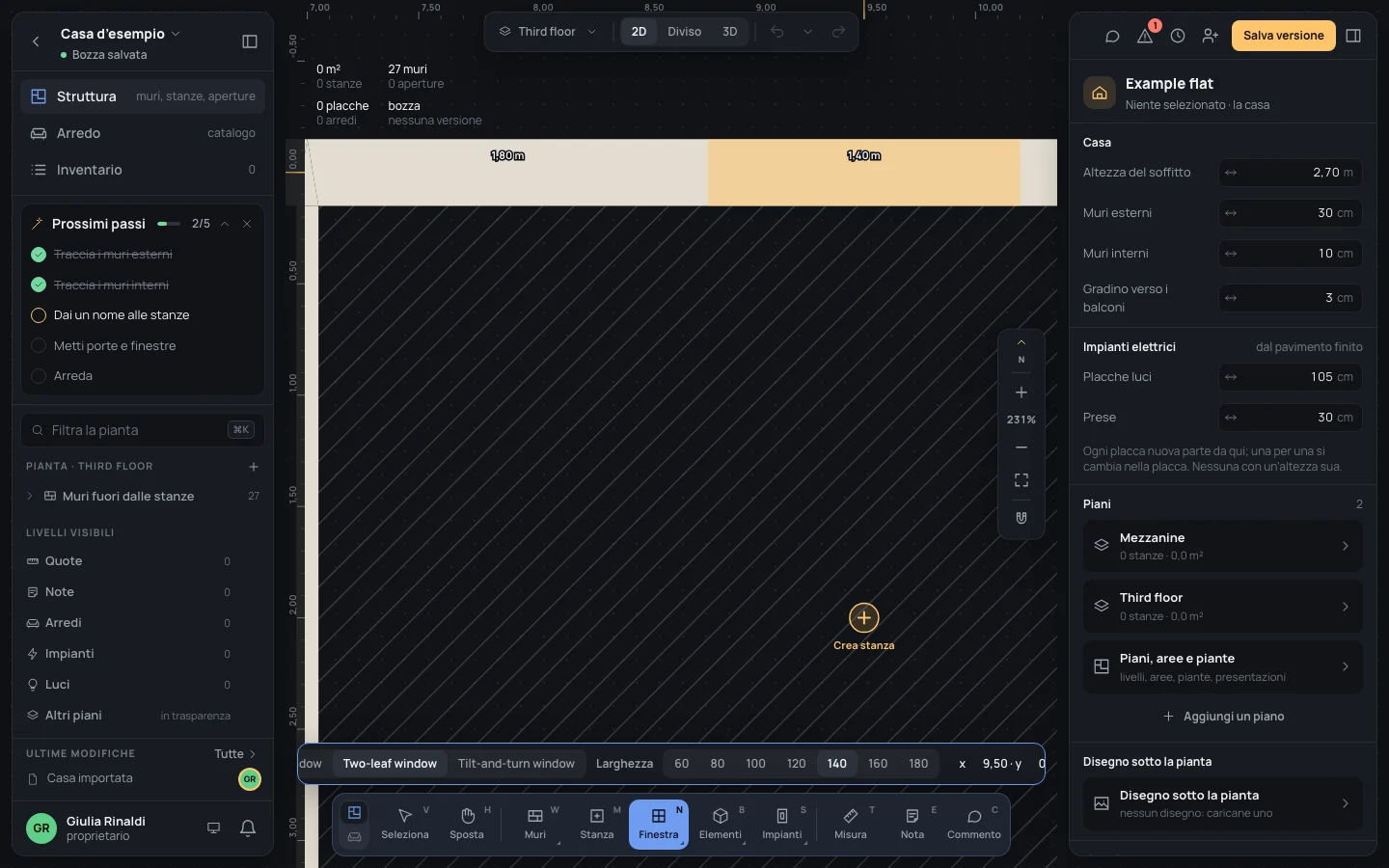1389x868 pixels.
Task: Click the Salva versione button
Action: (1283, 36)
